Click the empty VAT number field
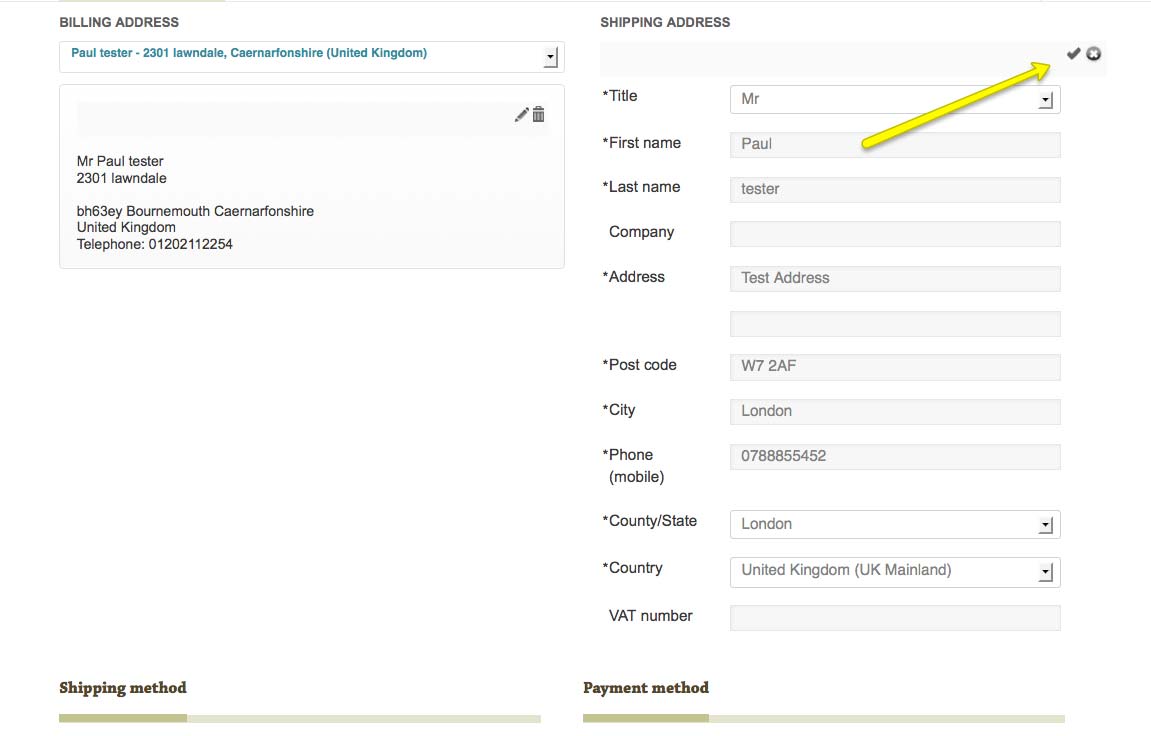This screenshot has width=1151, height=736. [894, 618]
